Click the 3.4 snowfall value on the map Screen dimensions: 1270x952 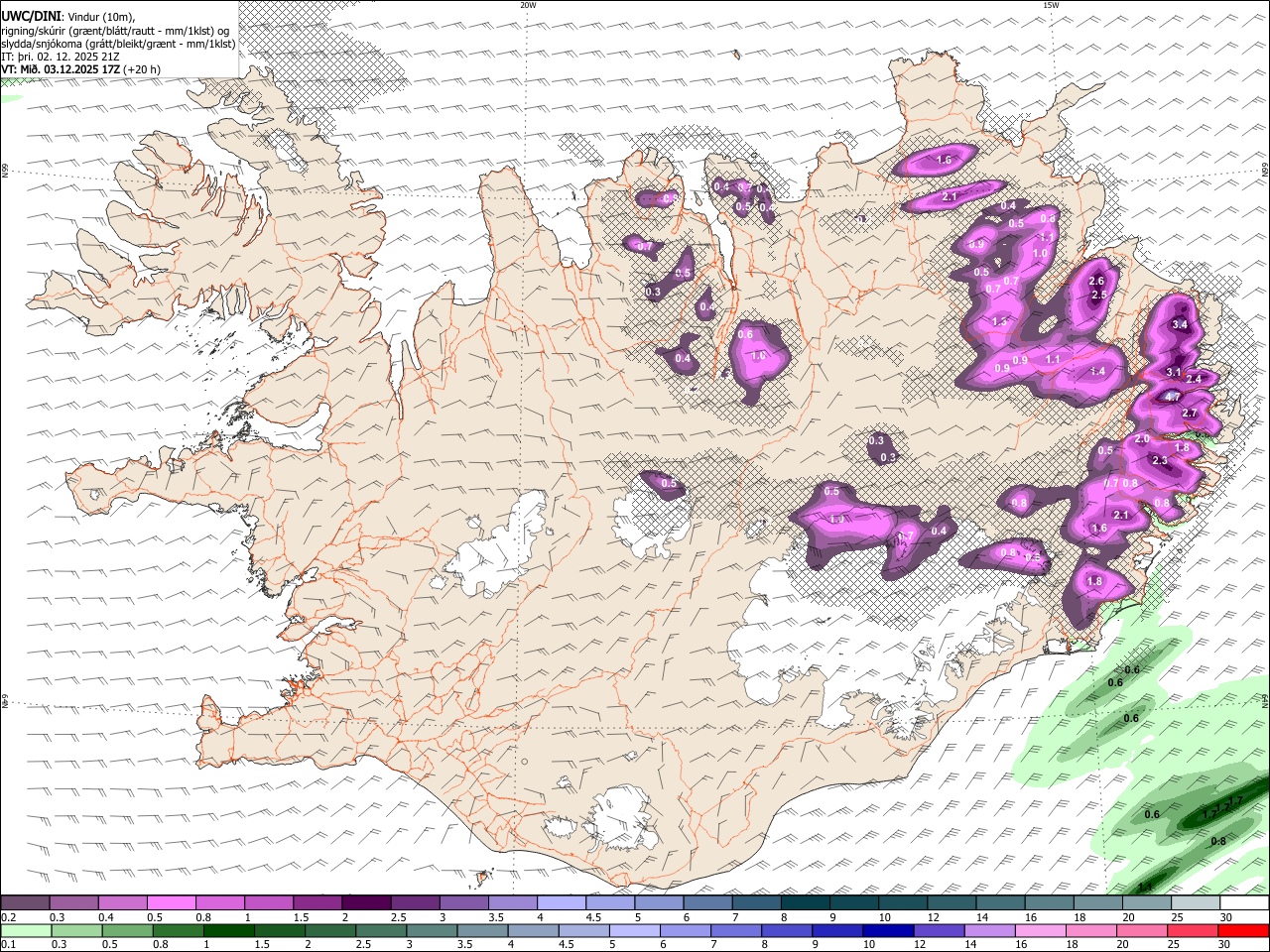point(1180,324)
